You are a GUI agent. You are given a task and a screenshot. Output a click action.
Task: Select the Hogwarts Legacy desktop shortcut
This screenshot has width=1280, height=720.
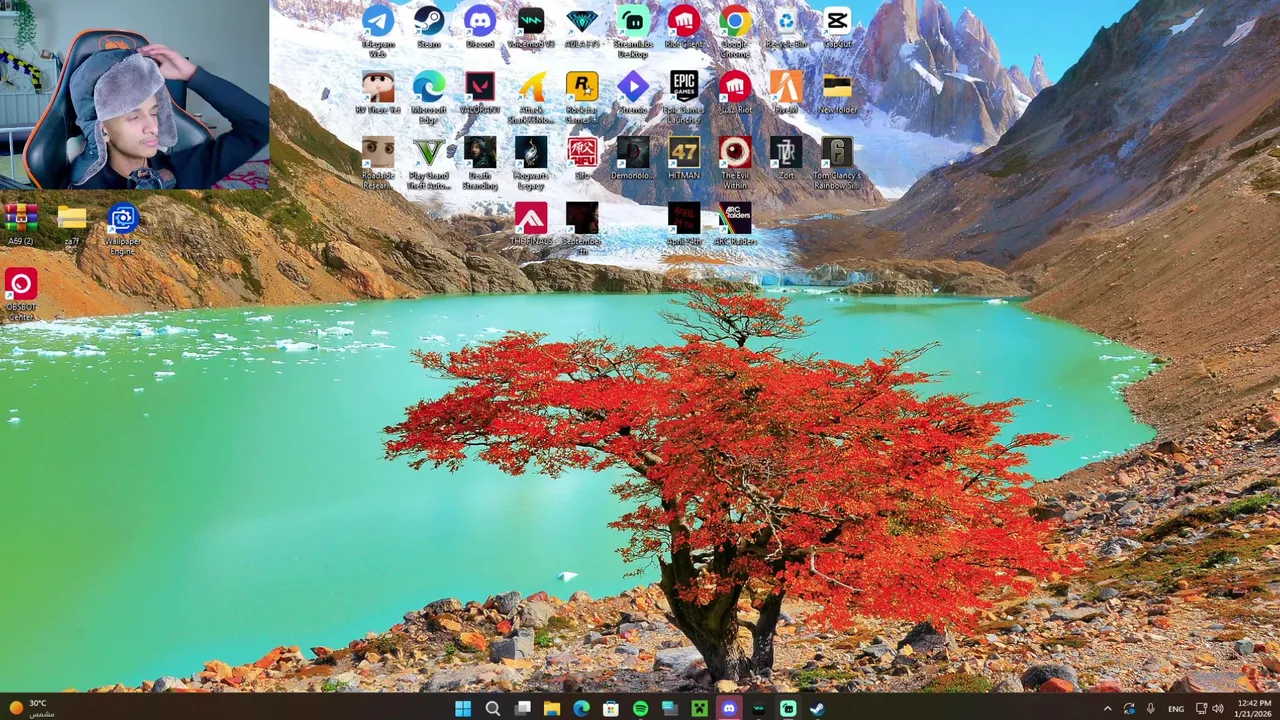[531, 160]
